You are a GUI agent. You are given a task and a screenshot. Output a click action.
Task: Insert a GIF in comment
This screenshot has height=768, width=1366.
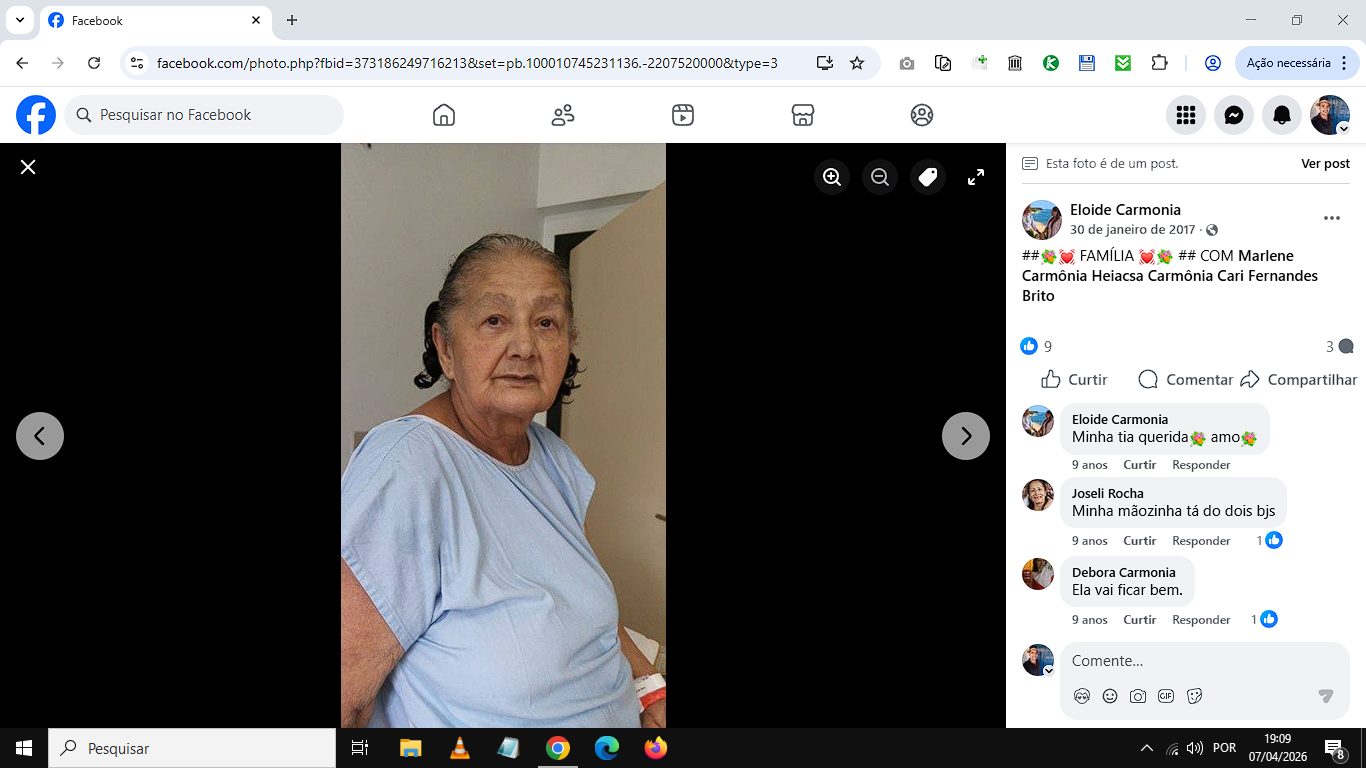pyautogui.click(x=1166, y=696)
